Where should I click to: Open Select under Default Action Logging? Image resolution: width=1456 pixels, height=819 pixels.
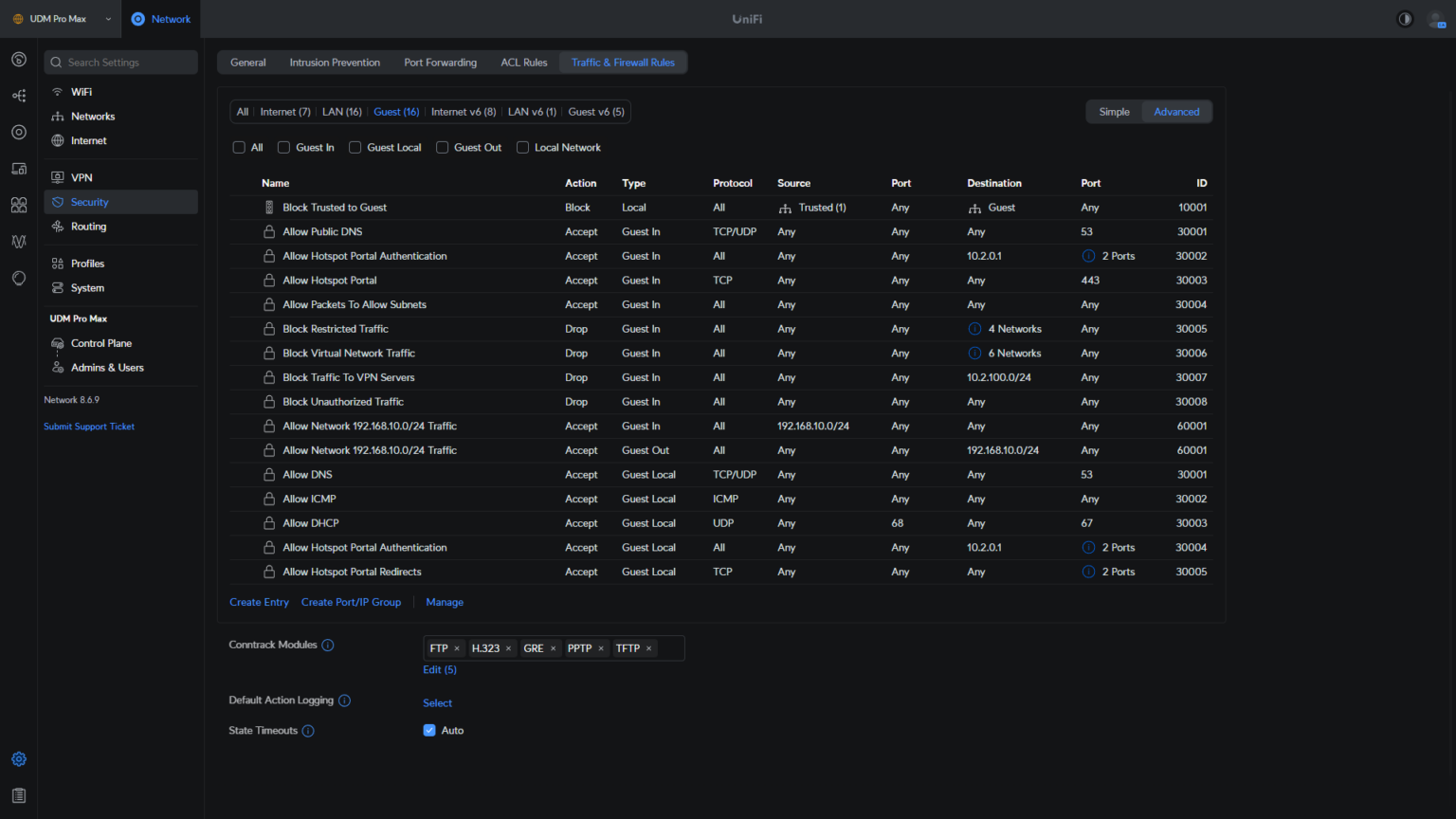tap(437, 702)
